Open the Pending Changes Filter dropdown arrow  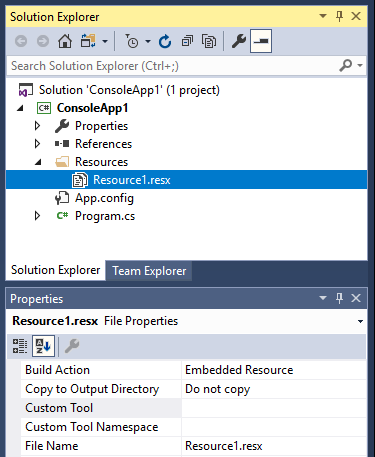coord(148,42)
